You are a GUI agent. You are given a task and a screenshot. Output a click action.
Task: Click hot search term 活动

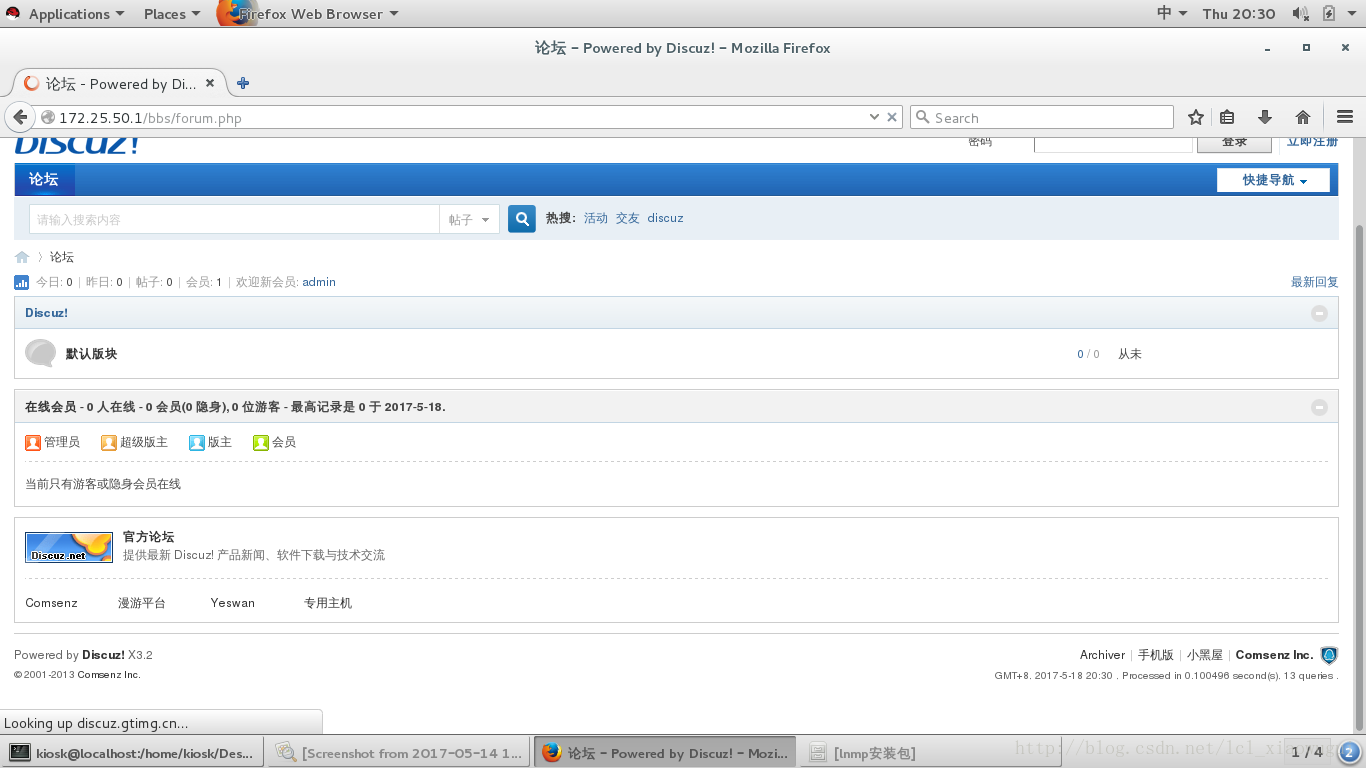pyautogui.click(x=596, y=218)
